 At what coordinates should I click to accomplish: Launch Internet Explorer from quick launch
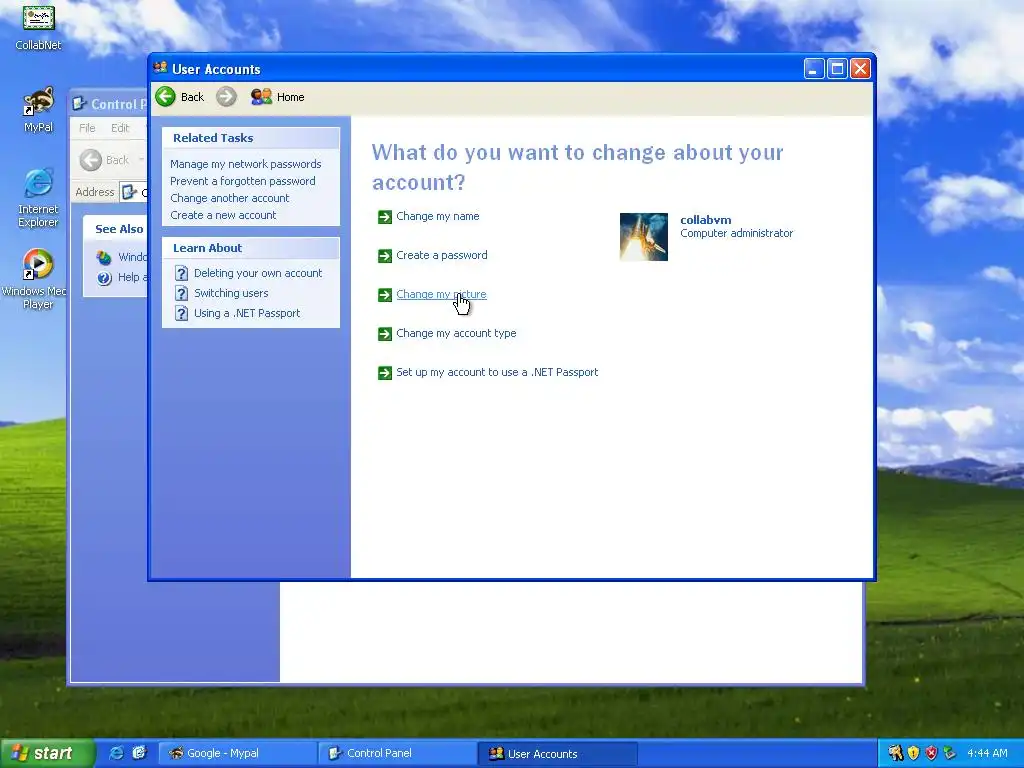[x=116, y=753]
